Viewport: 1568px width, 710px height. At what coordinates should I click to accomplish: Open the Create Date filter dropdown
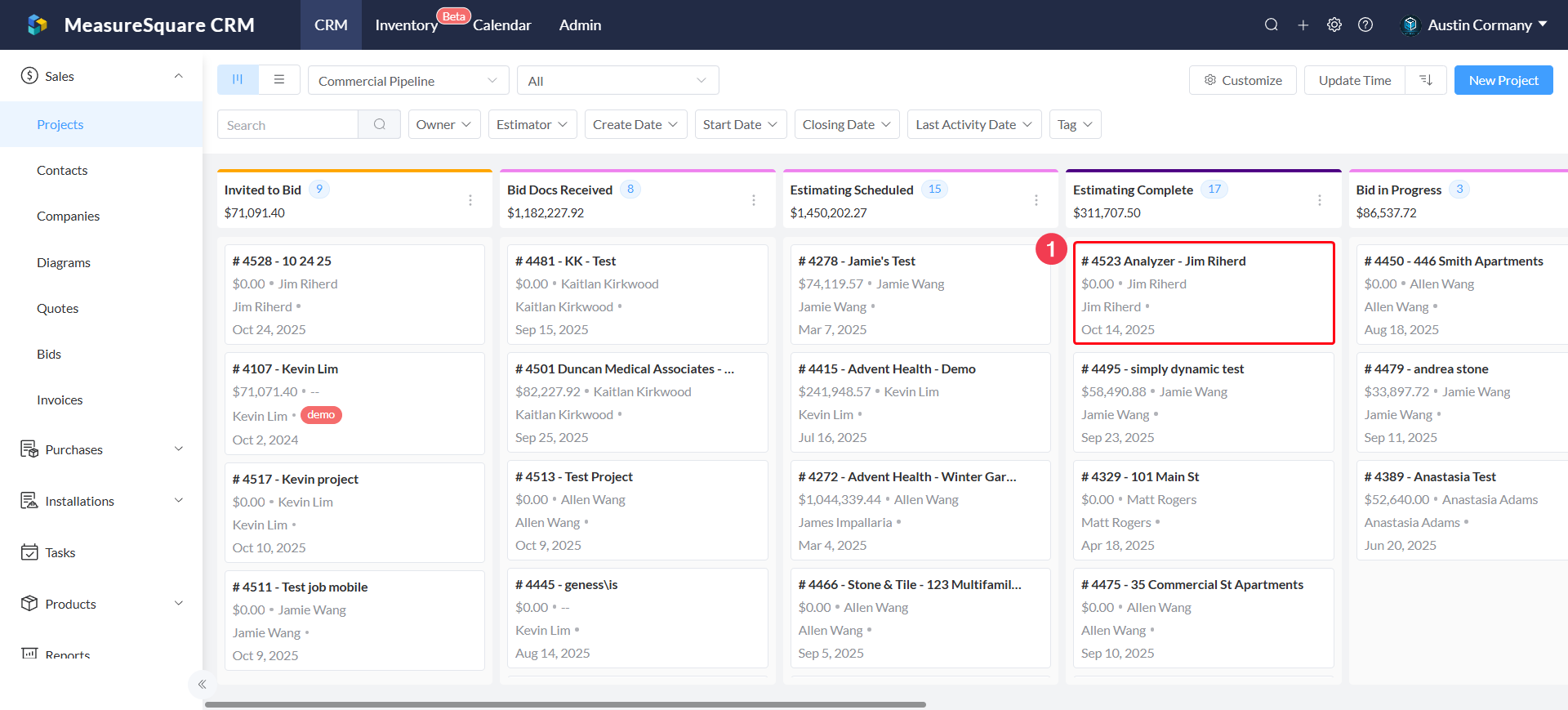[x=636, y=124]
